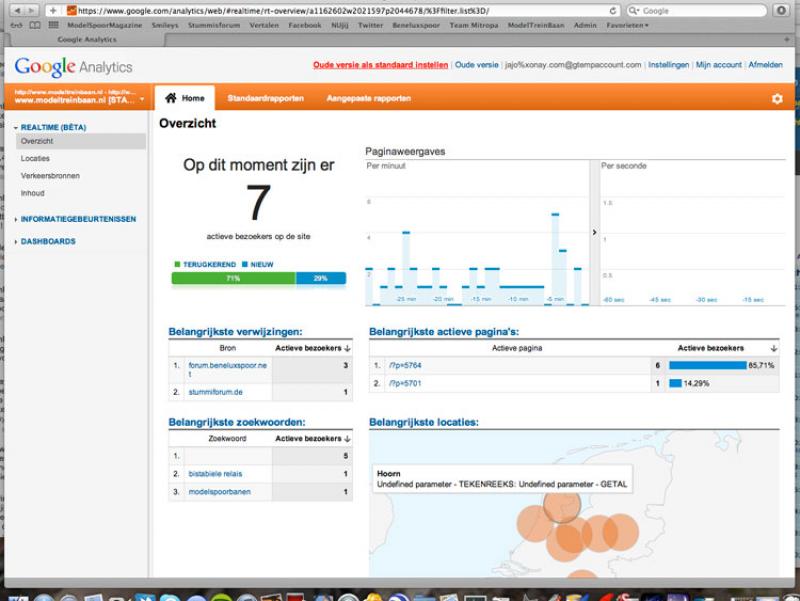This screenshot has height=601, width=800.
Task: Open a new tab with the tab bar plus
Action: pos(786,39)
